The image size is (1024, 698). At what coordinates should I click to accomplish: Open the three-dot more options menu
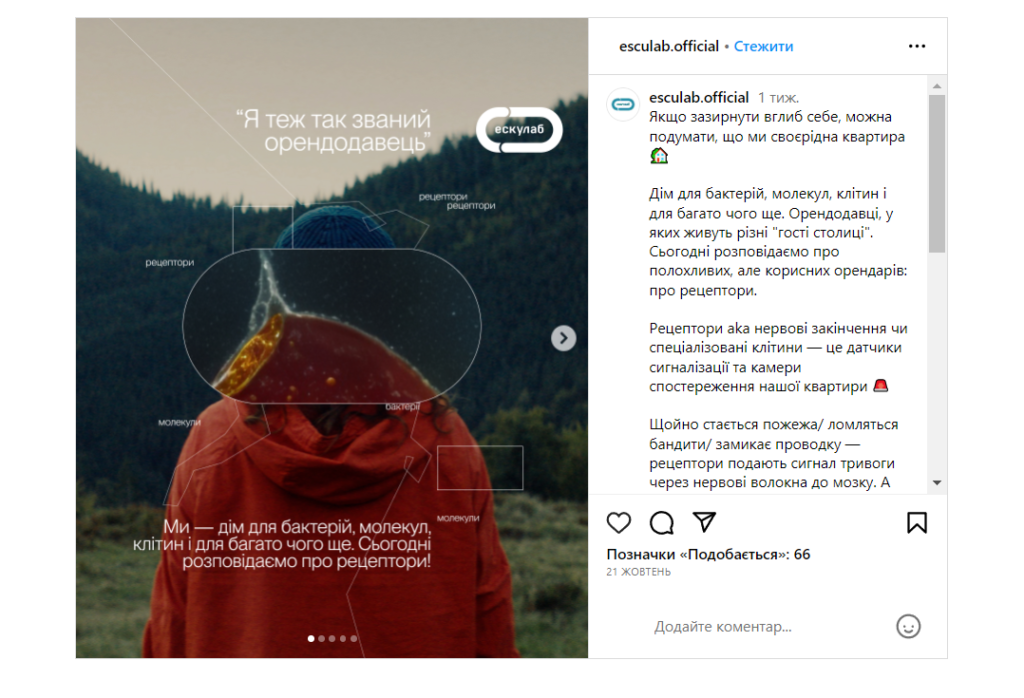point(917,46)
